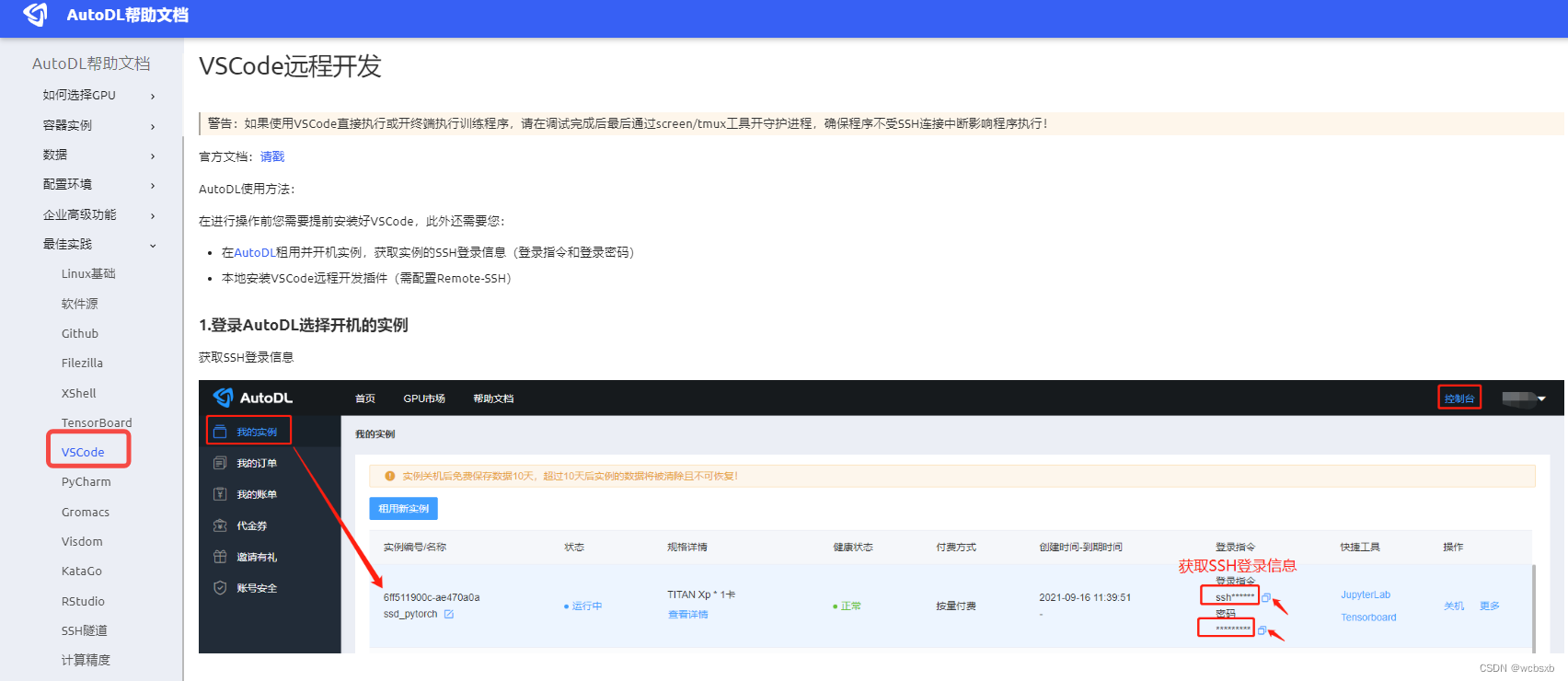1568x681 pixels.
Task: Open the TensorBoard doc page
Action: click(97, 422)
